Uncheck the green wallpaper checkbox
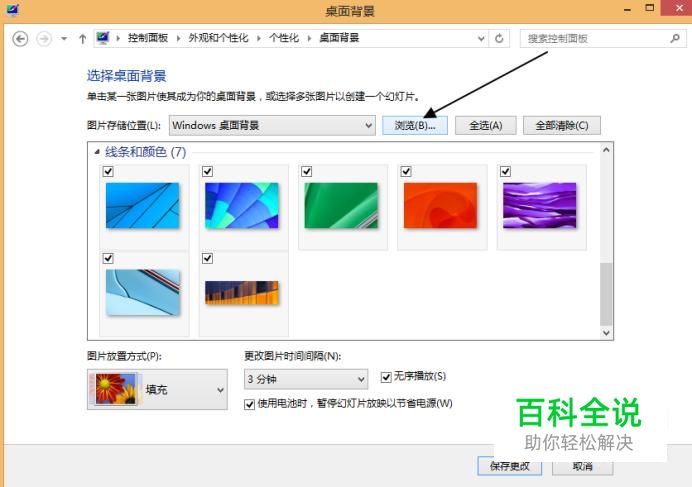Viewport: 692px width, 487px height. 307,171
